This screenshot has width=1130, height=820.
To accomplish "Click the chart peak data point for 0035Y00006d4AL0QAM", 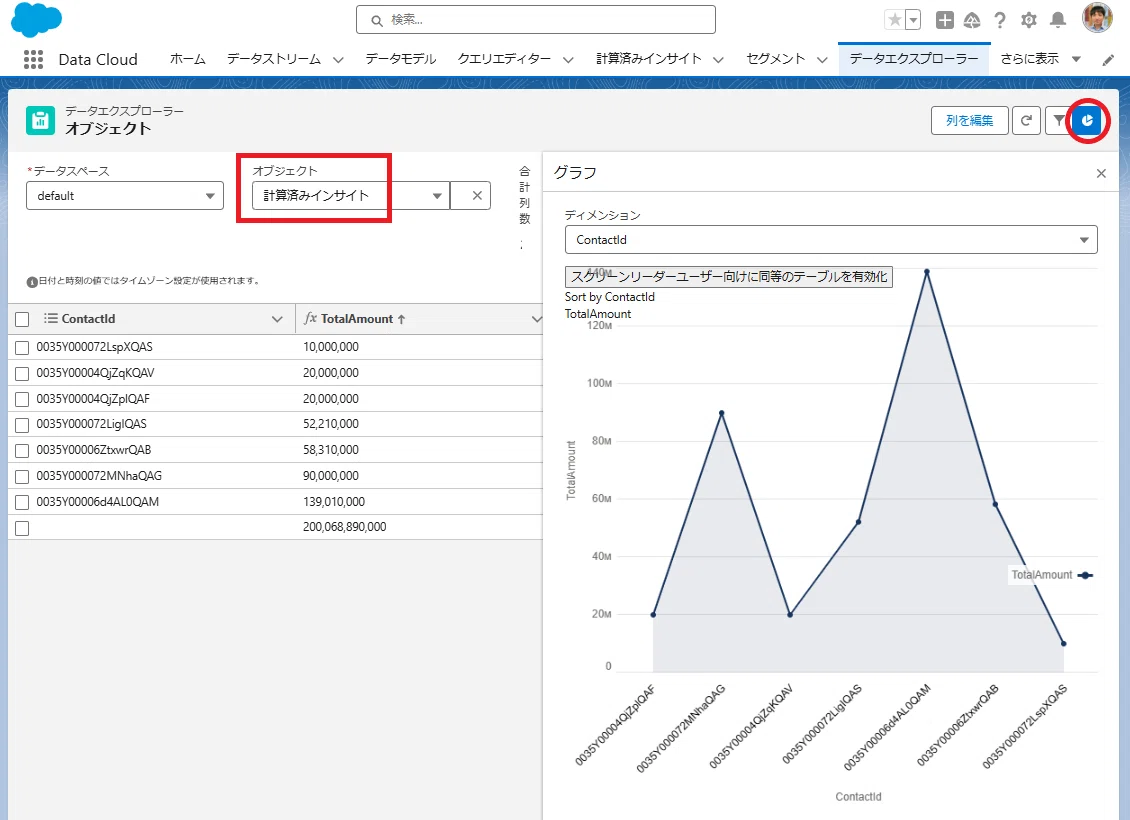I will click(x=927, y=272).
